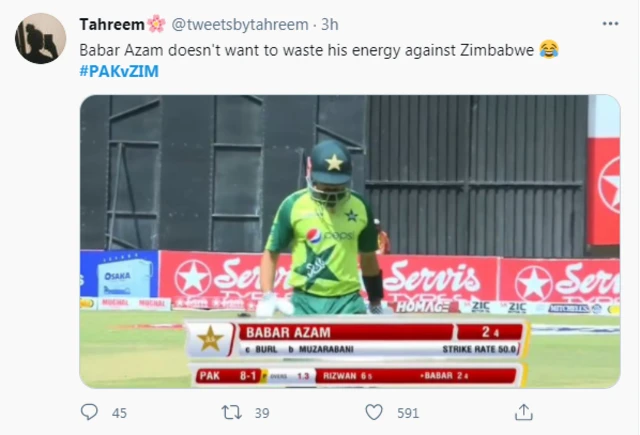Open Tahreem's round profile avatar

click(40, 38)
